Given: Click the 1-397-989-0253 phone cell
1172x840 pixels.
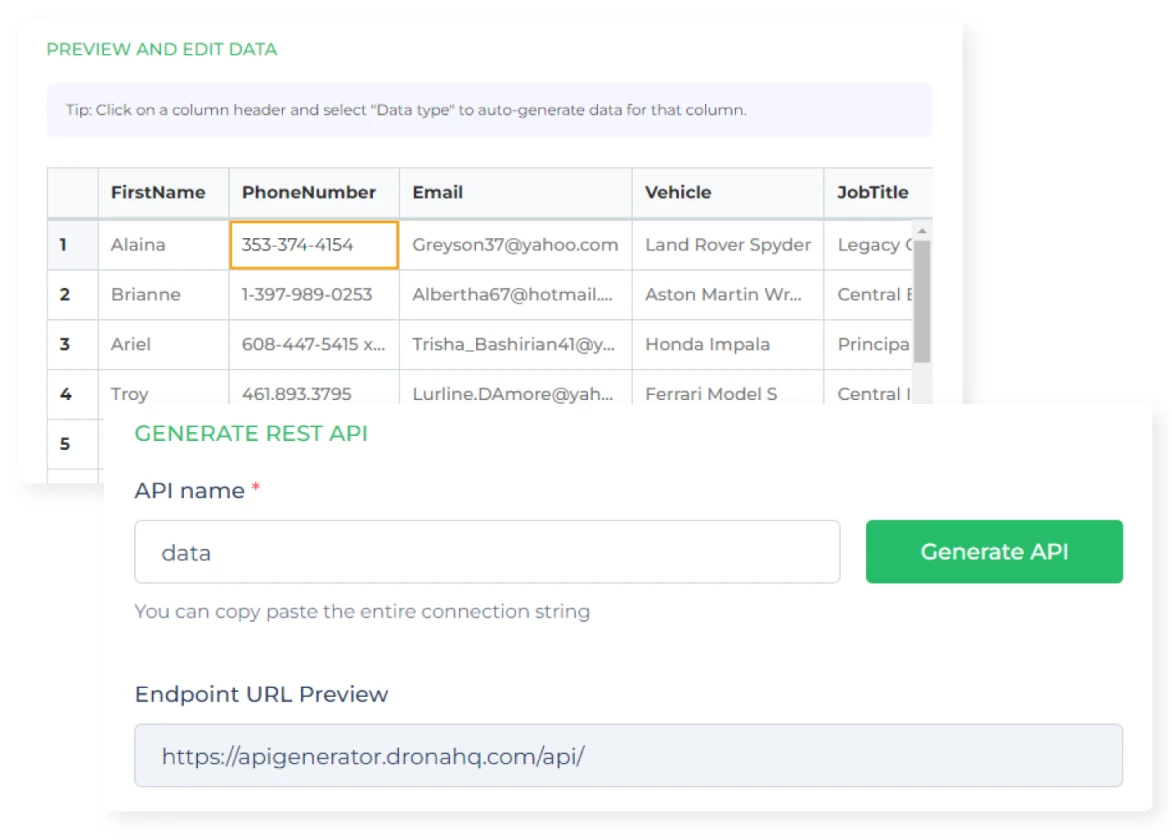Looking at the screenshot, I should point(314,294).
